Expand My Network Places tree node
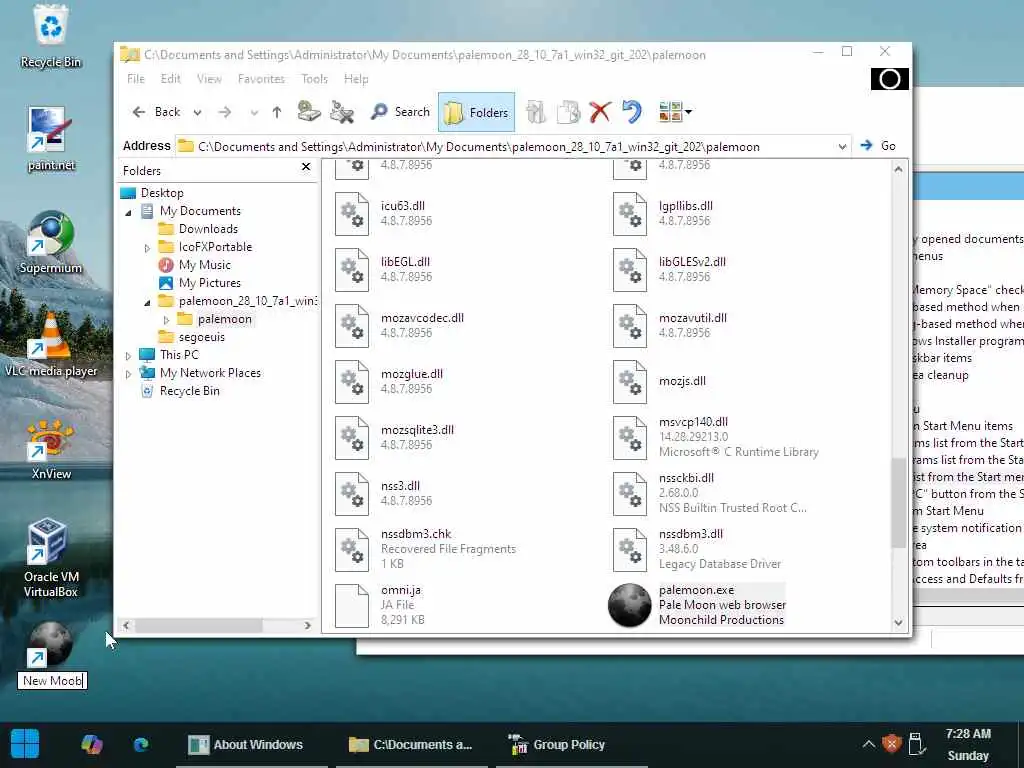The image size is (1024, 768). [128, 374]
